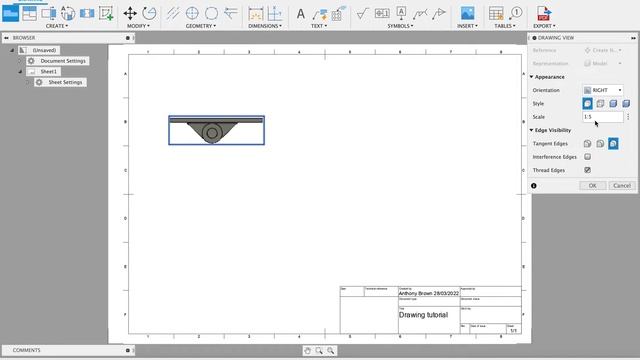The width and height of the screenshot is (640, 360).
Task: Click the info icon in Drawing View dialog
Action: (533, 186)
